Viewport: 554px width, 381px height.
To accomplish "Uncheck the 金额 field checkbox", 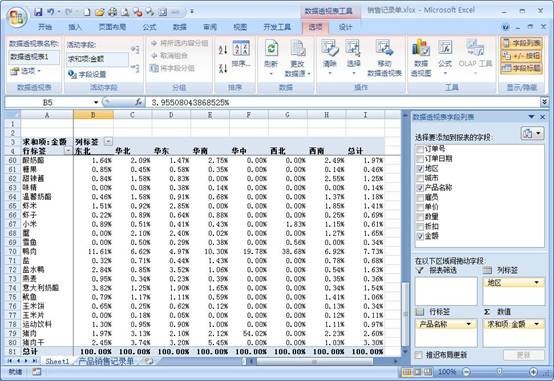I will (420, 236).
